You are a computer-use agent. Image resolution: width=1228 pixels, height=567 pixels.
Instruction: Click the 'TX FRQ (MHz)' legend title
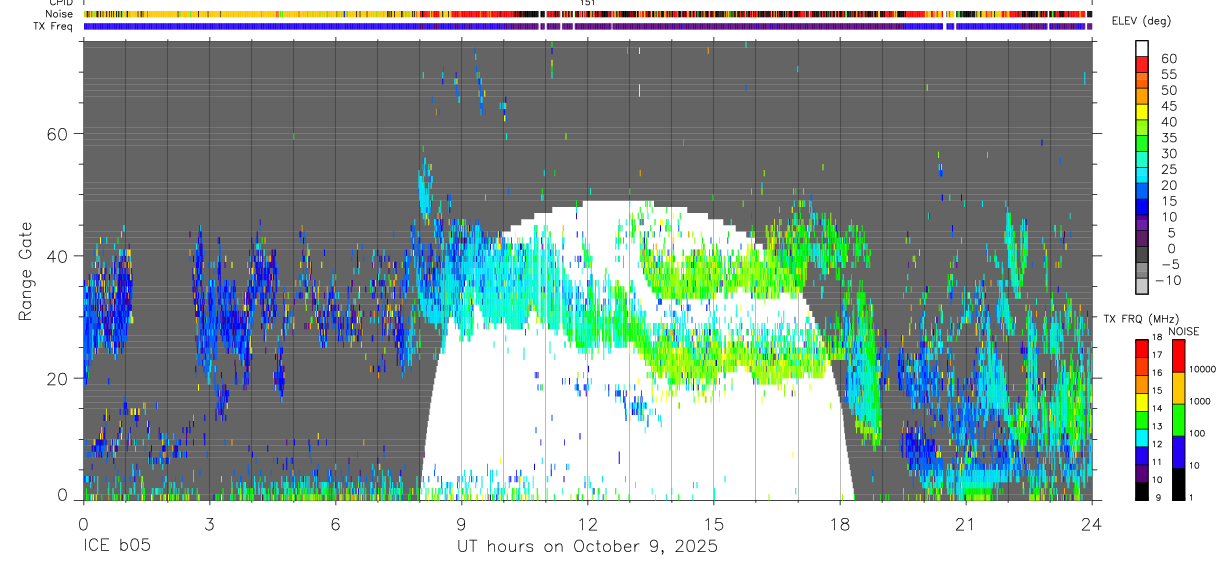(1142, 318)
